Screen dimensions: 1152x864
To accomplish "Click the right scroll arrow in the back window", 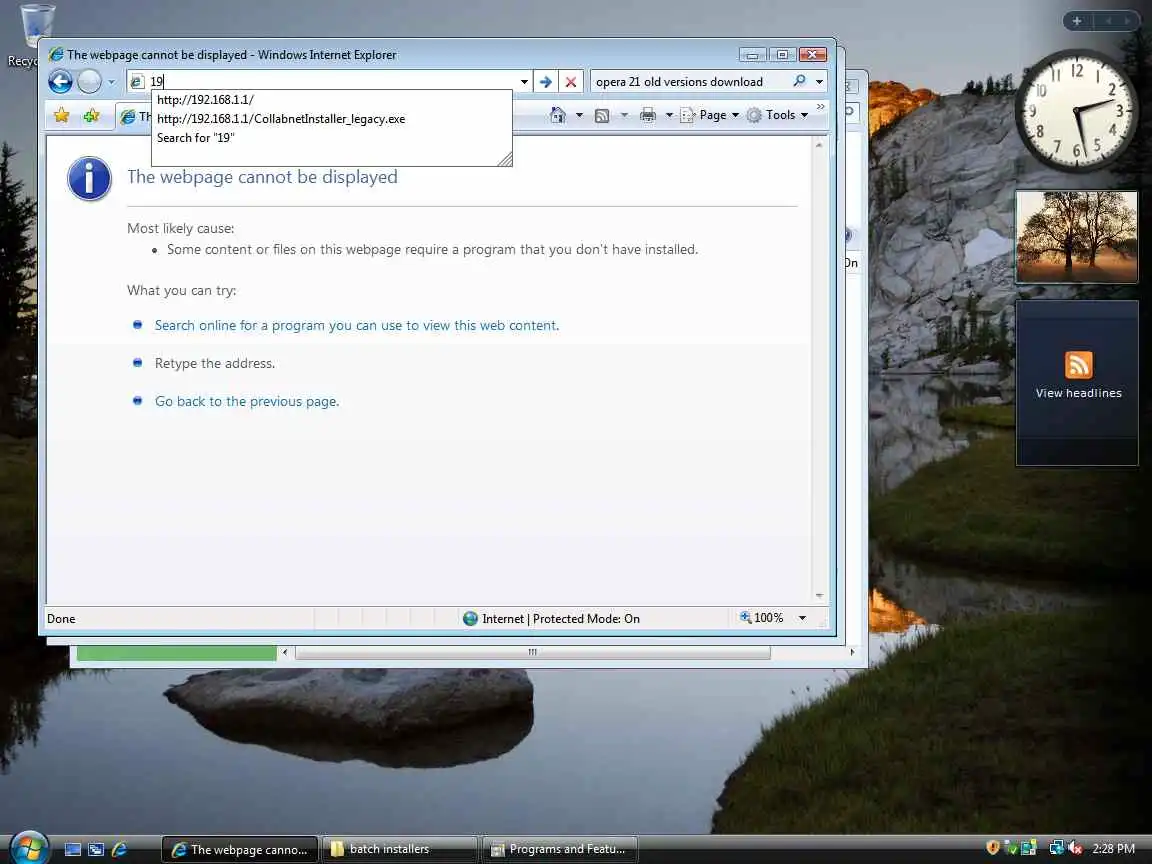I will click(x=852, y=652).
